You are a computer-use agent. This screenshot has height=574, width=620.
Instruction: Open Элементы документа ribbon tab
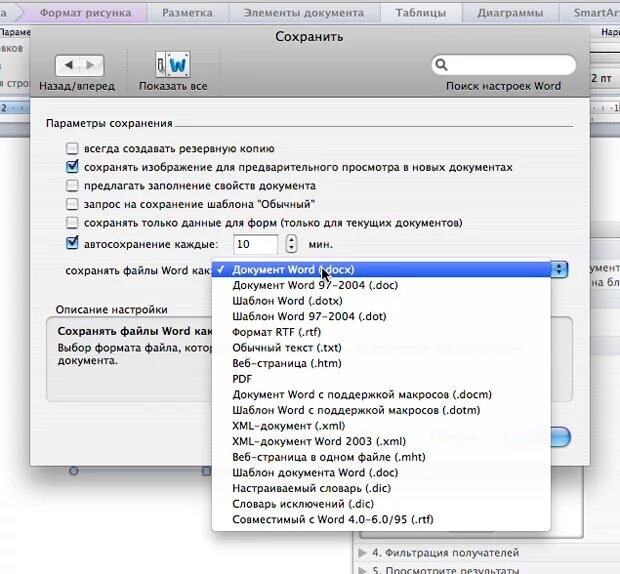click(x=304, y=13)
